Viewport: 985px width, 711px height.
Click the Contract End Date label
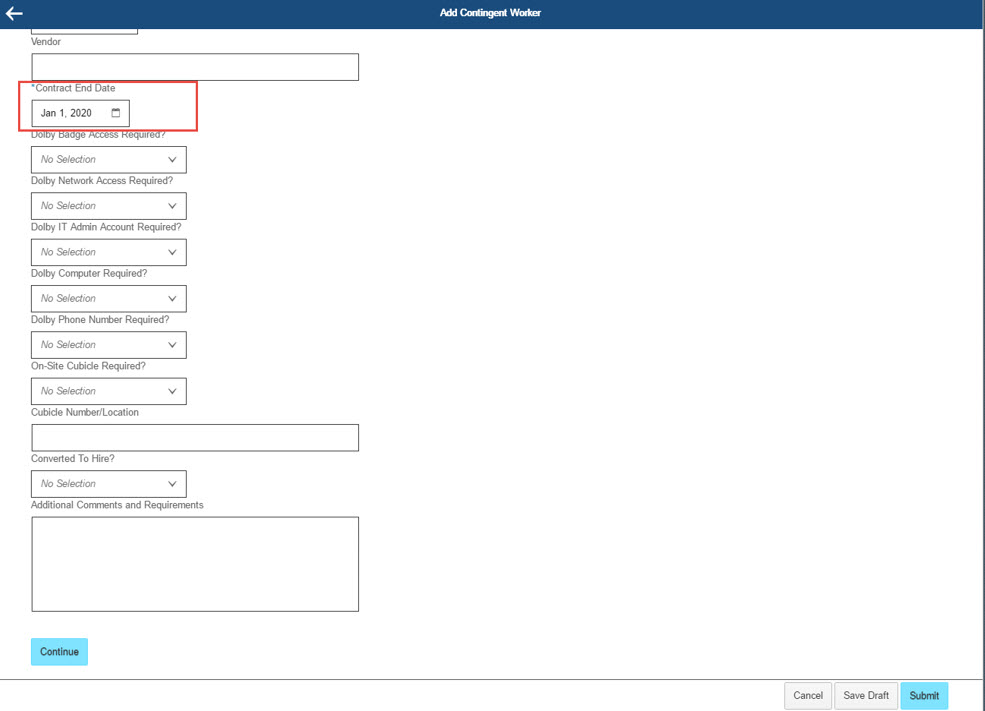pyautogui.click(x=73, y=88)
